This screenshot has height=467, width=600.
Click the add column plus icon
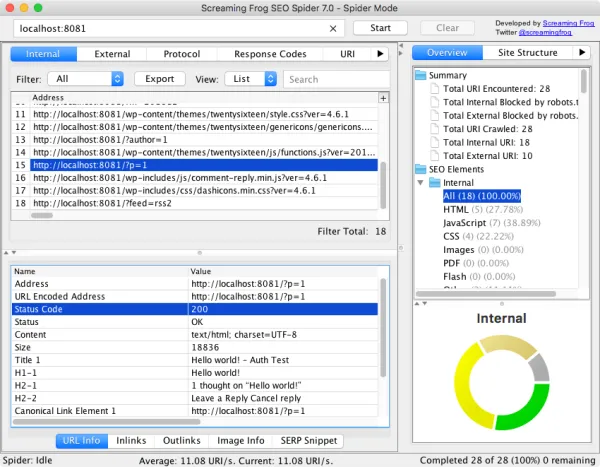(383, 98)
